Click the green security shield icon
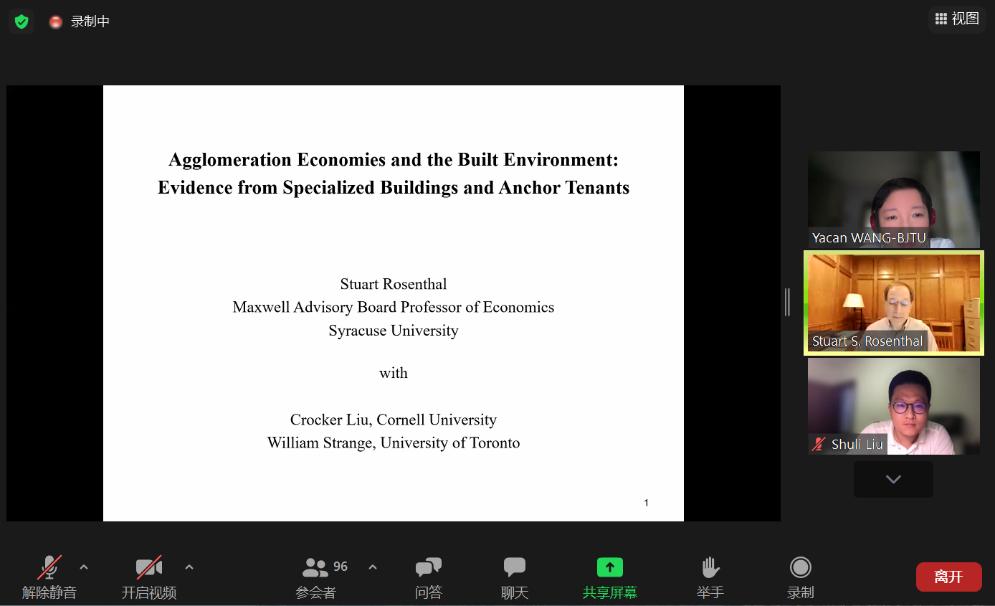The height and width of the screenshot is (606, 995). (x=22, y=22)
